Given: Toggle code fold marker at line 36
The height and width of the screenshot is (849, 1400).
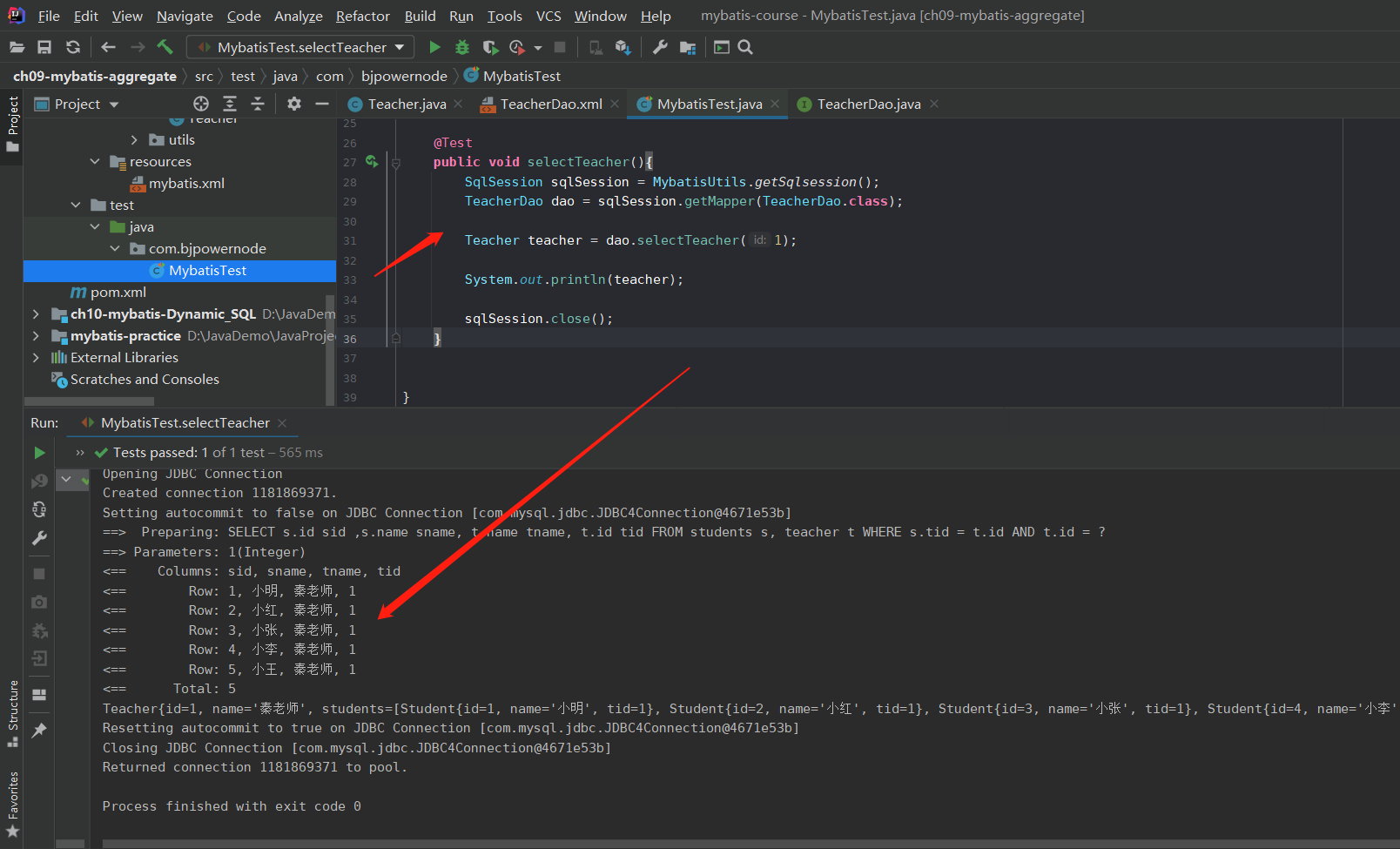Looking at the screenshot, I should point(396,339).
